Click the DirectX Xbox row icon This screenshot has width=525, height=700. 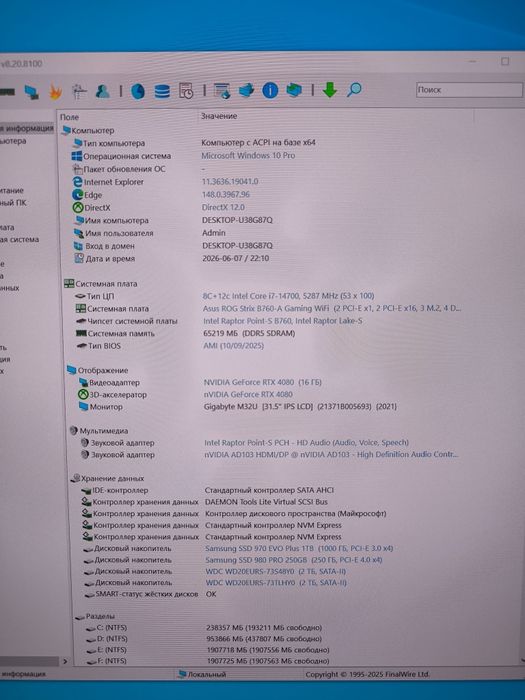pyautogui.click(x=78, y=208)
